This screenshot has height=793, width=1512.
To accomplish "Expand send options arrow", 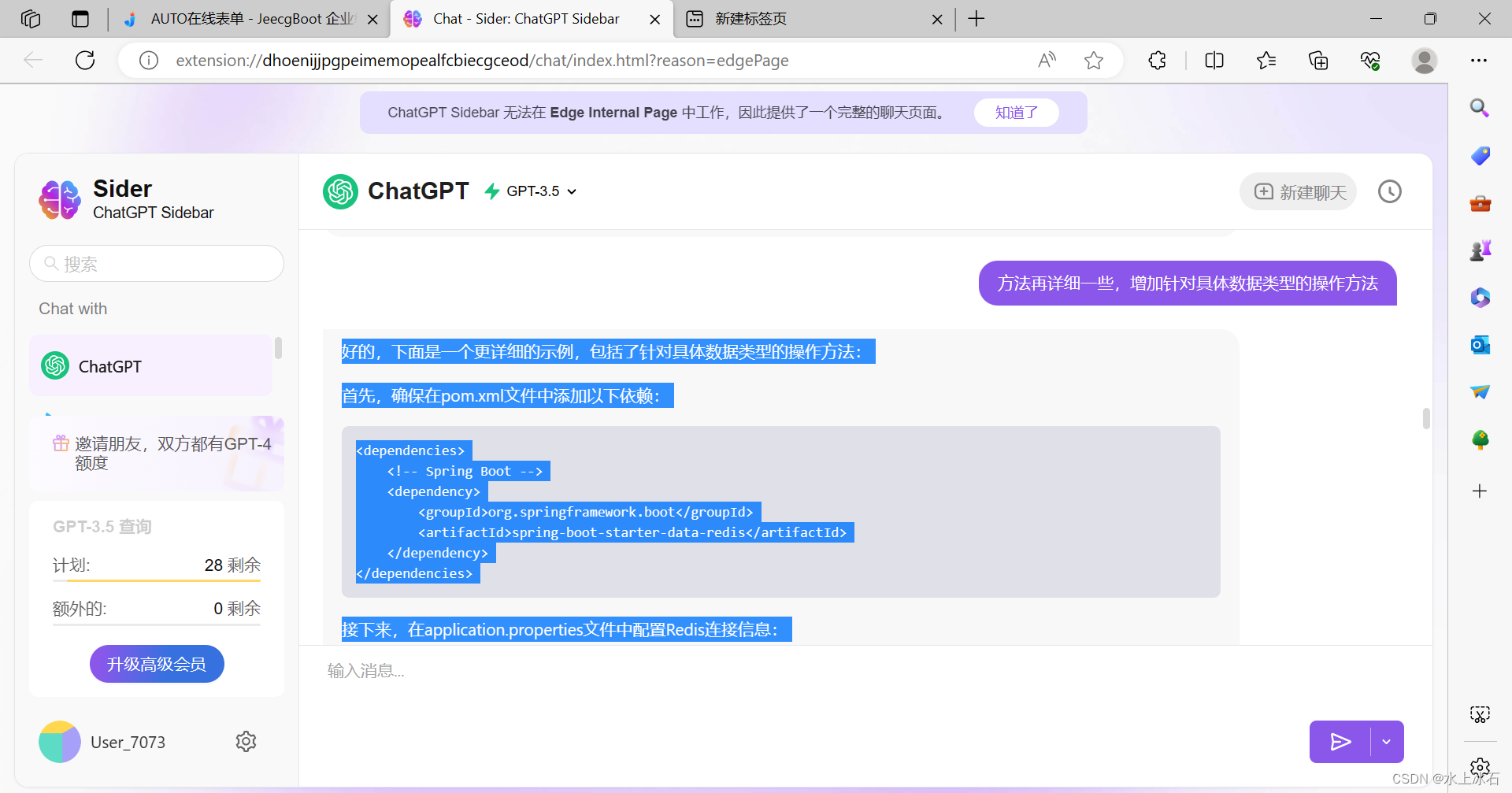I will click(x=1387, y=742).
